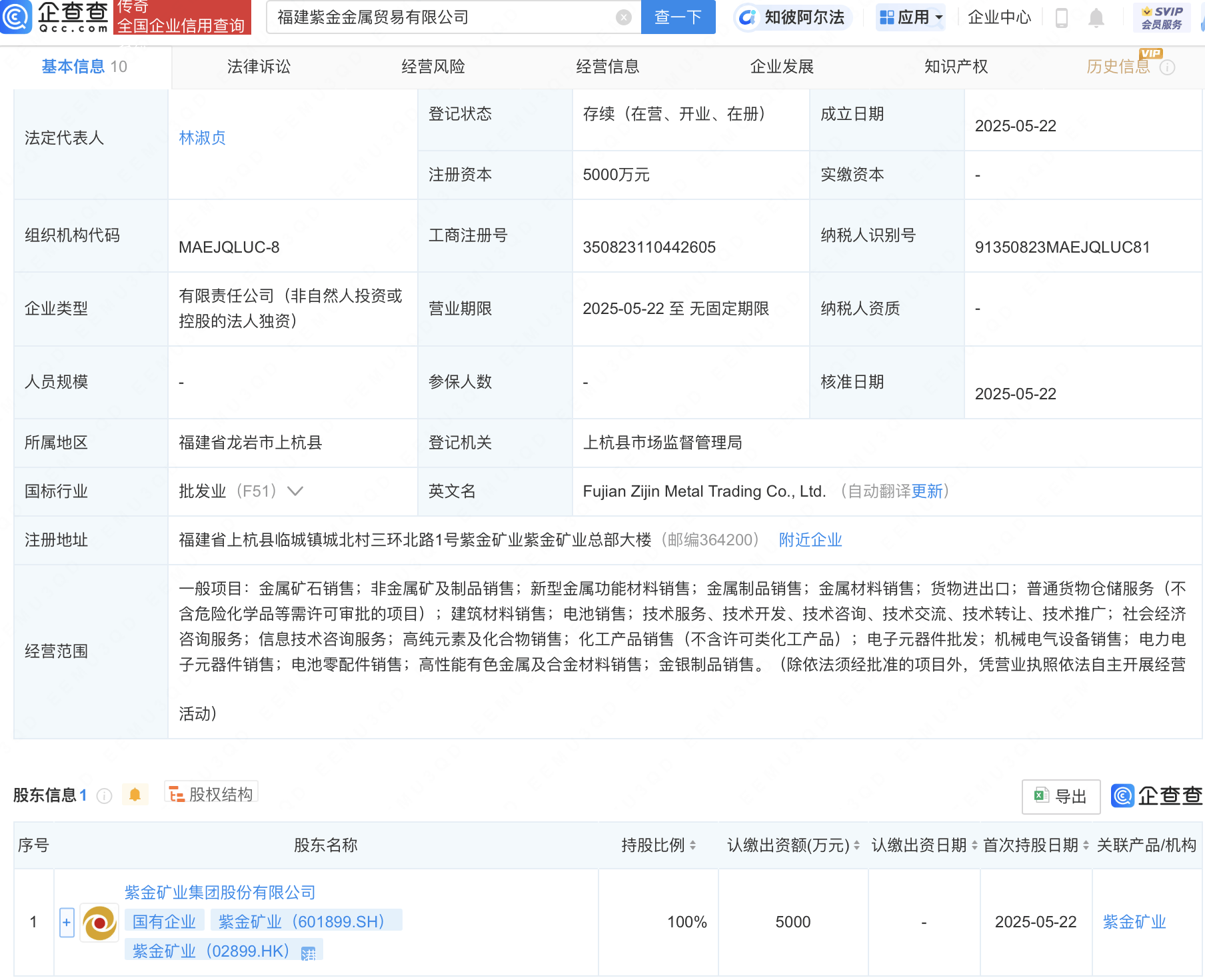
Task: Select the 基本信息 tab
Action: pos(84,67)
